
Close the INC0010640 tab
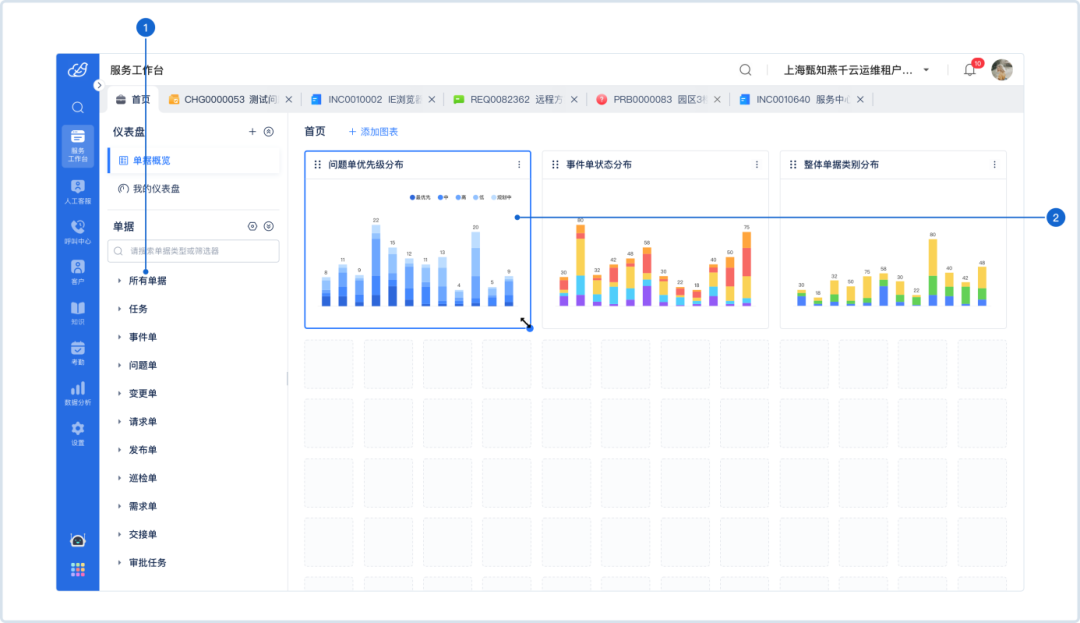tap(860, 99)
